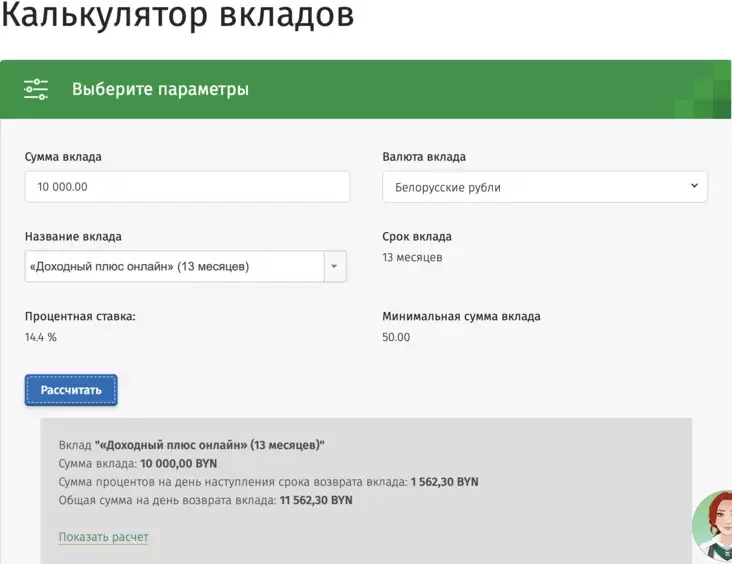Select the 1 562,30 BYN interest result
Image resolution: width=732 pixels, height=564 pixels.
pos(444,482)
